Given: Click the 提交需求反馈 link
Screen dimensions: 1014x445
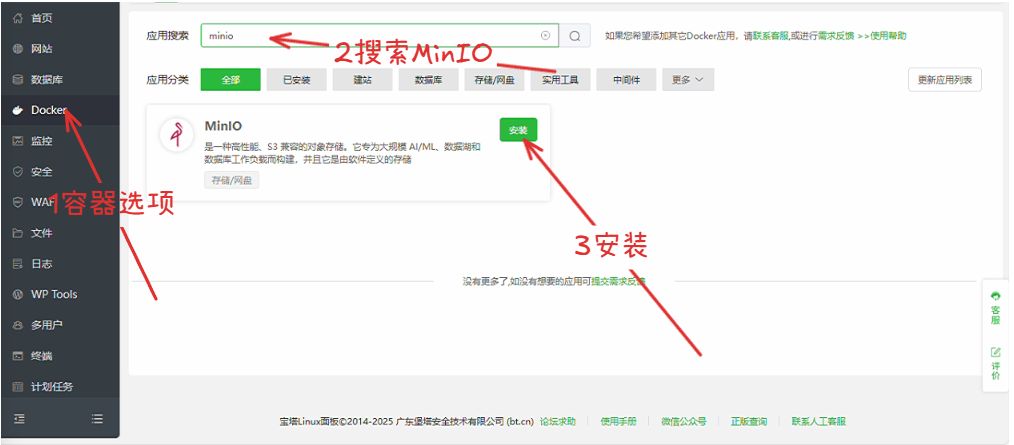Looking at the screenshot, I should click(x=618, y=281).
